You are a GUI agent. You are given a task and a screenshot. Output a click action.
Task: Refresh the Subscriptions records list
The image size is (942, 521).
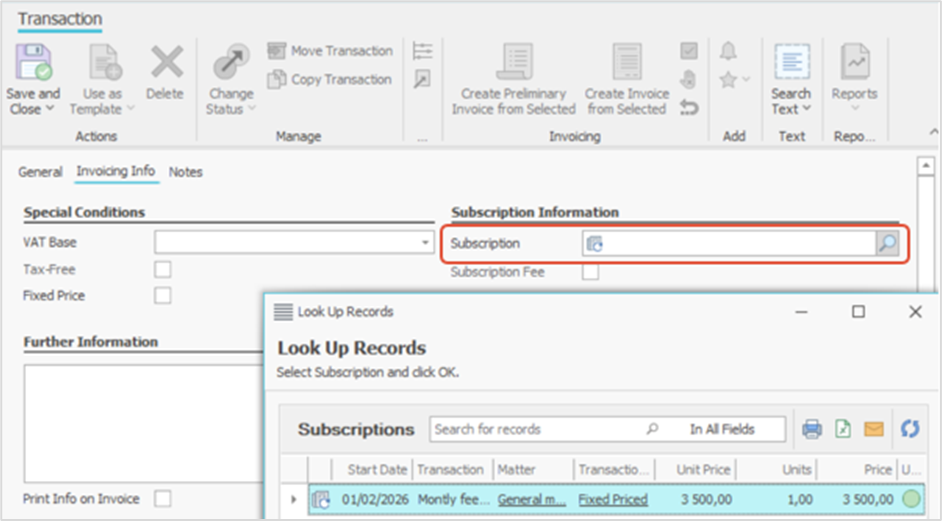tap(909, 429)
